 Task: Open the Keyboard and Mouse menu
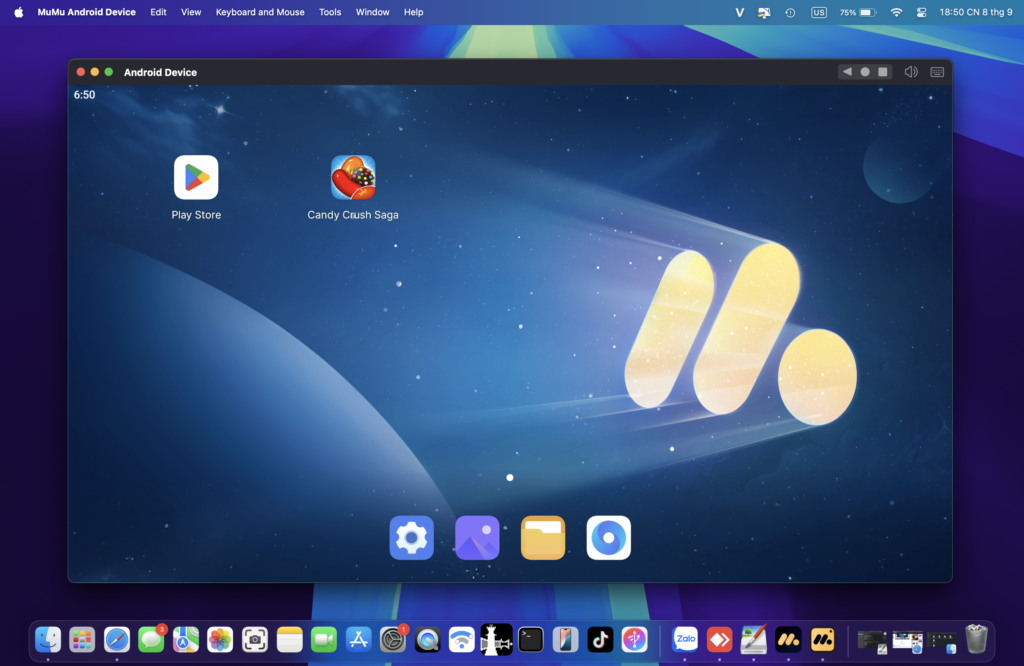[260, 12]
